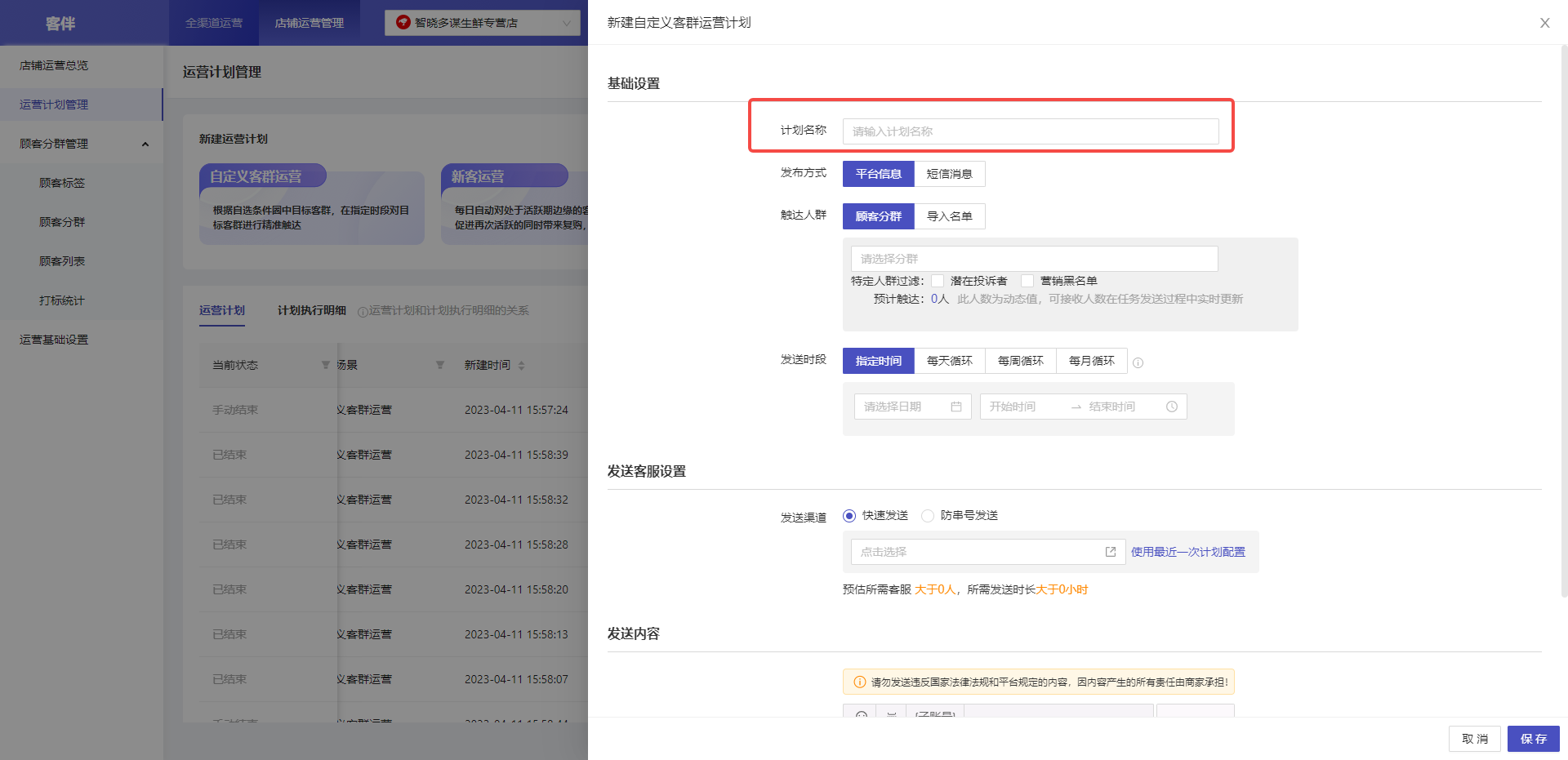
Task: Open 店铺运营总览 in the sidebar
Action: [82, 65]
